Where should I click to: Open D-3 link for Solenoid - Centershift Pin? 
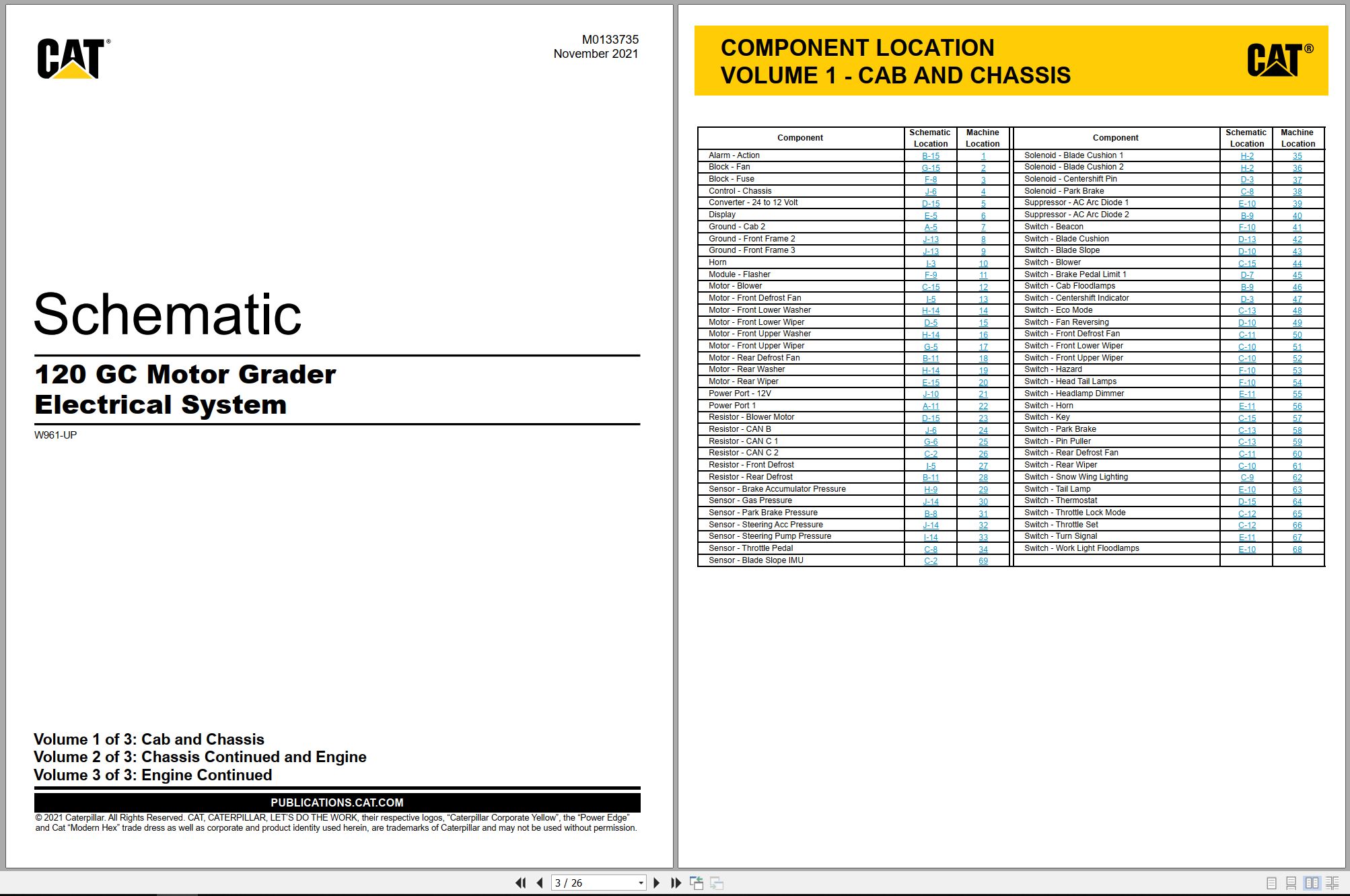pyautogui.click(x=1247, y=180)
